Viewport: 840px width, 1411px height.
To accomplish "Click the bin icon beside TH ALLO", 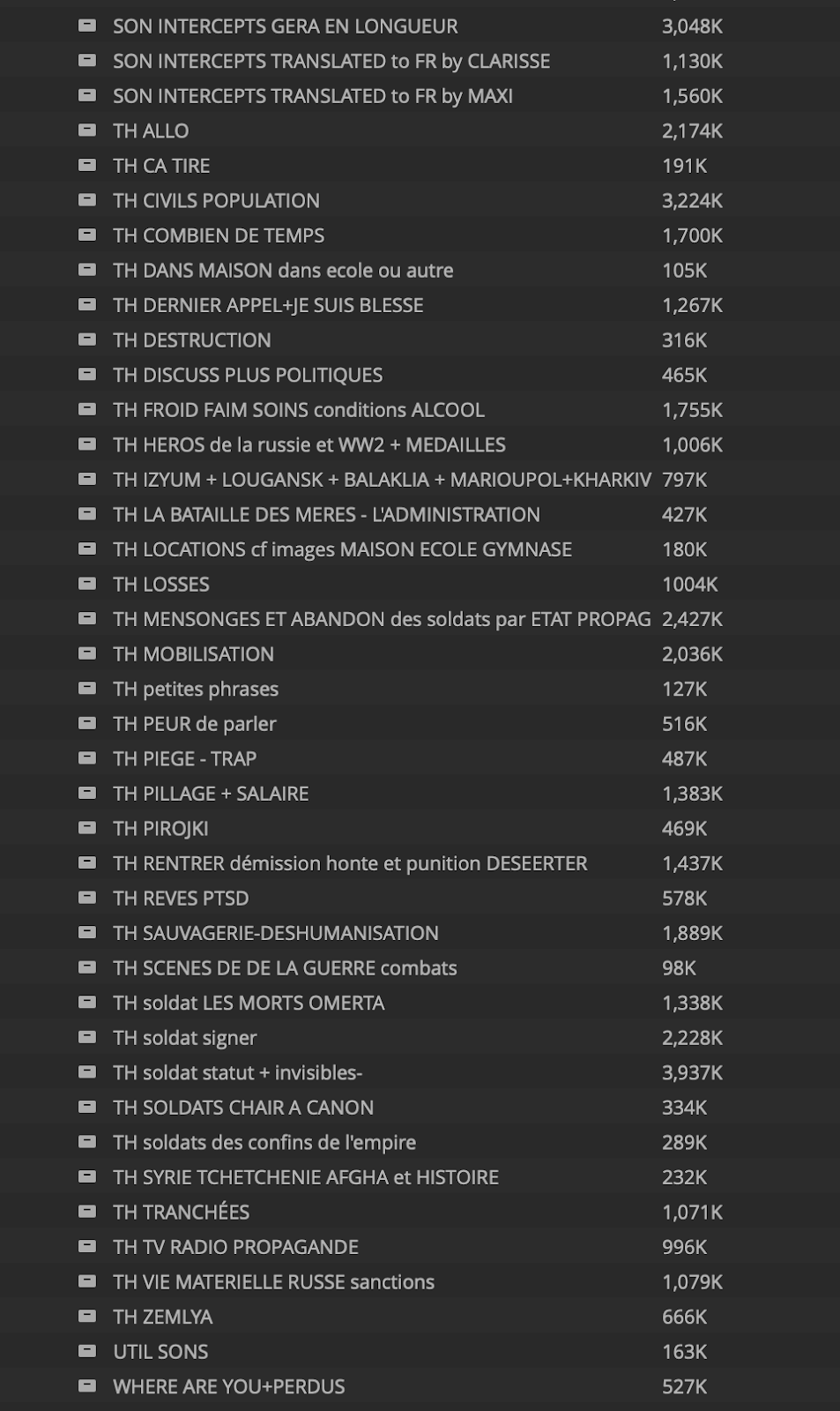I will click(87, 131).
